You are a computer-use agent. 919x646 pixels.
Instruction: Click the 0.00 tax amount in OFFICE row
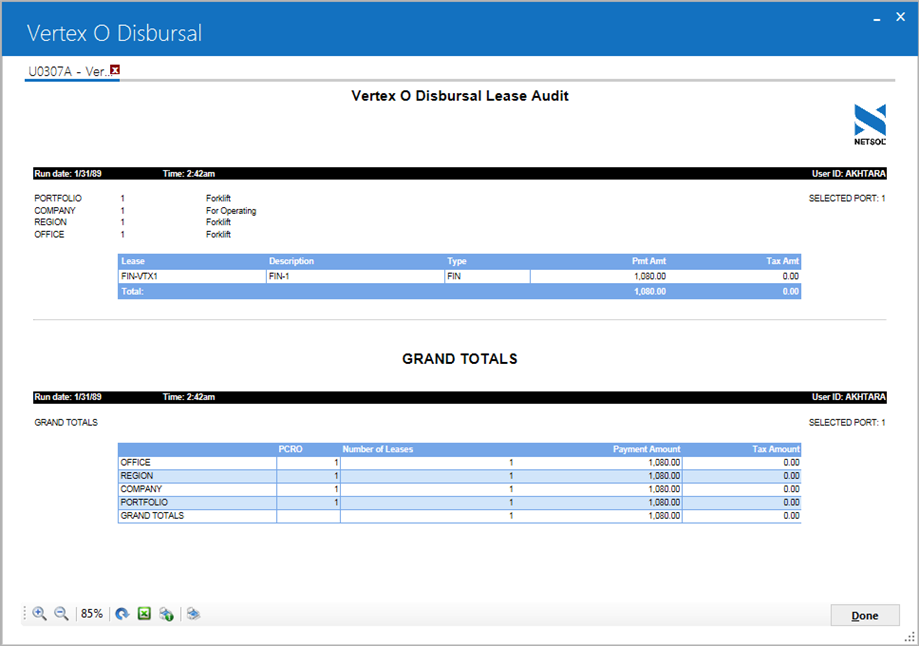click(x=791, y=463)
